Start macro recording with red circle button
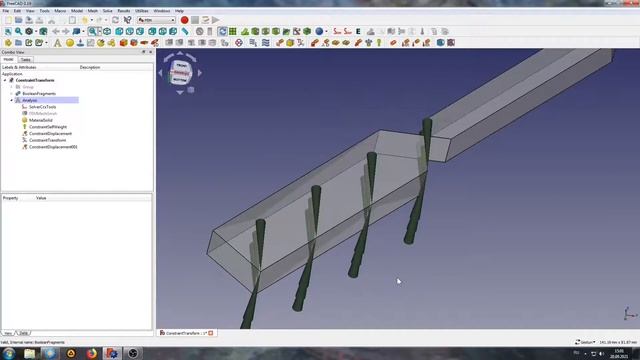The width and height of the screenshot is (640, 360). tap(184, 20)
